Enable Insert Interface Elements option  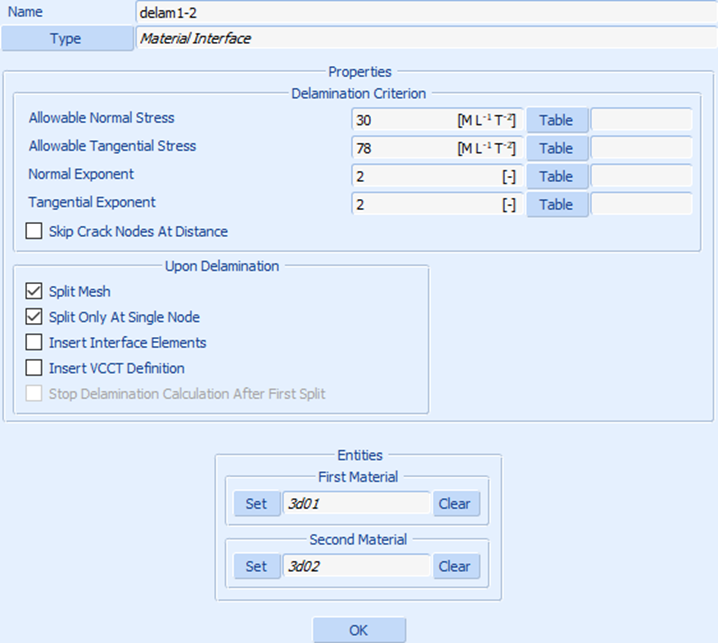click(34, 343)
